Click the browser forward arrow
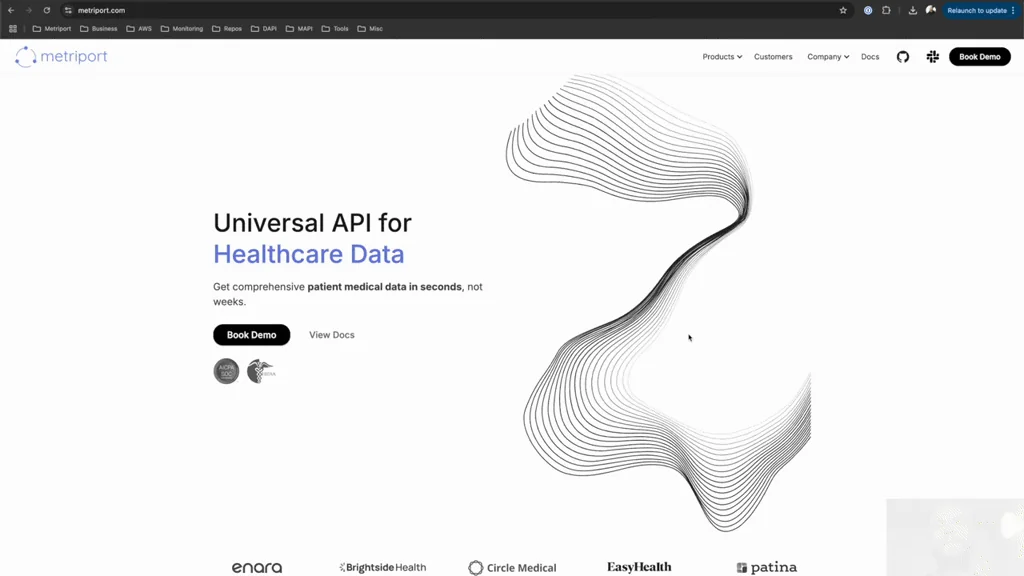Image resolution: width=1024 pixels, height=576 pixels. [x=29, y=10]
